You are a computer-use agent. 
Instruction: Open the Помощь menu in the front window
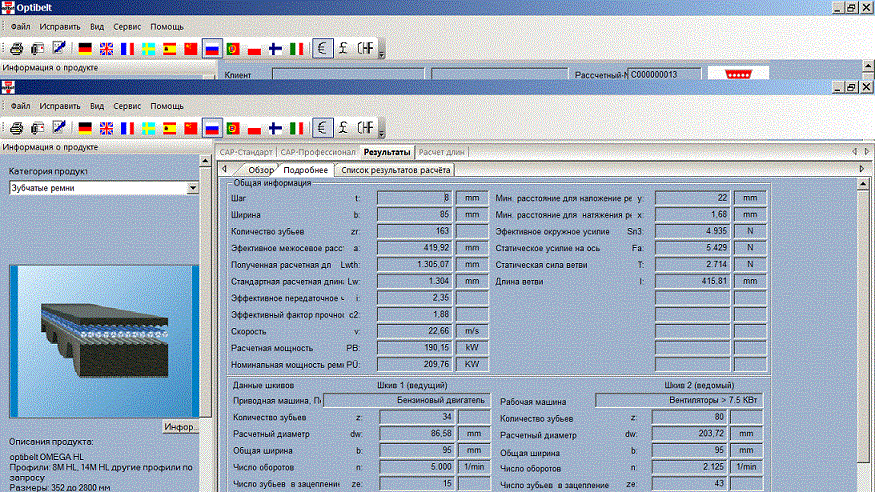pos(167,106)
